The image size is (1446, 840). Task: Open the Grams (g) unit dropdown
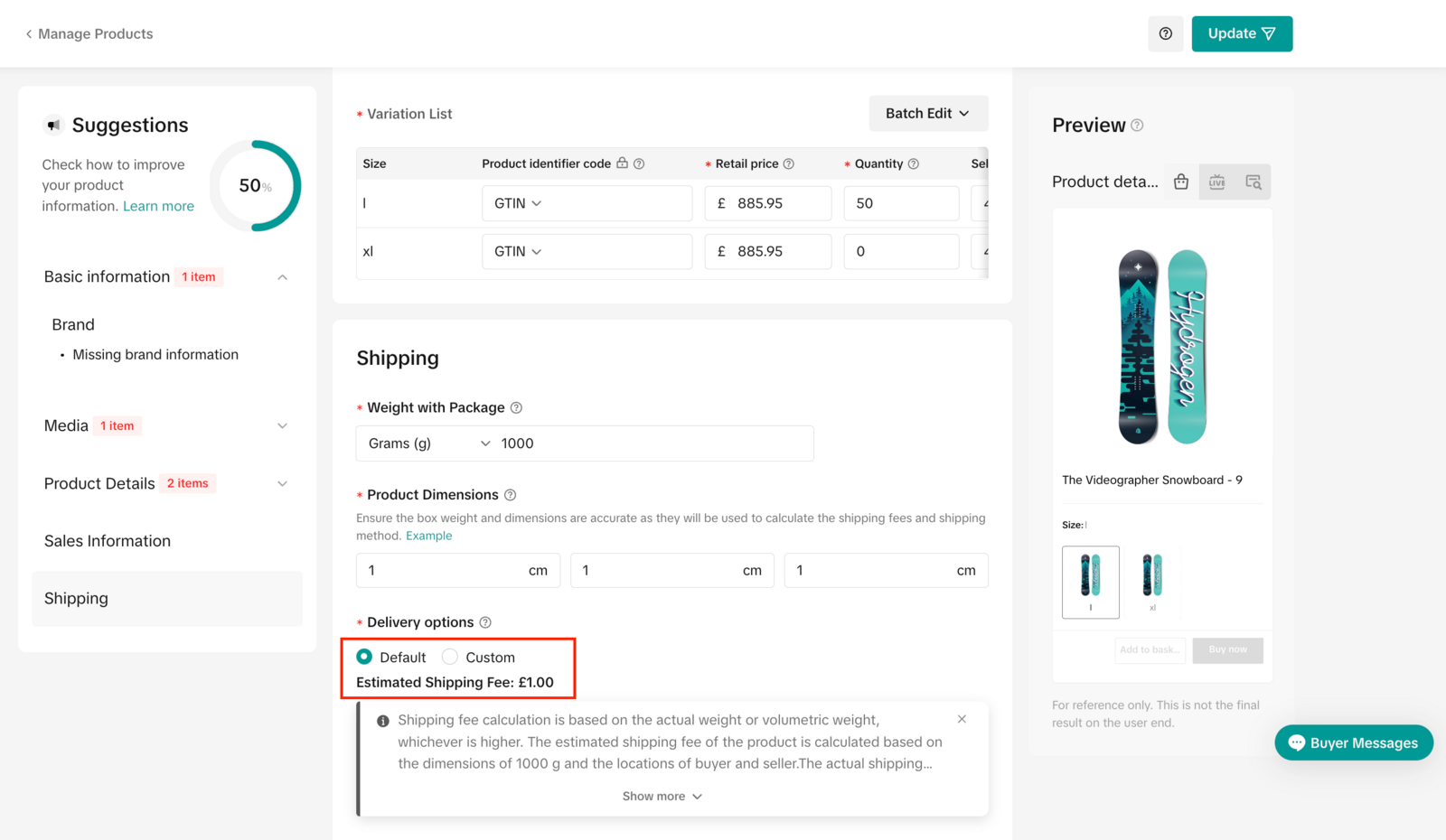[x=428, y=443]
